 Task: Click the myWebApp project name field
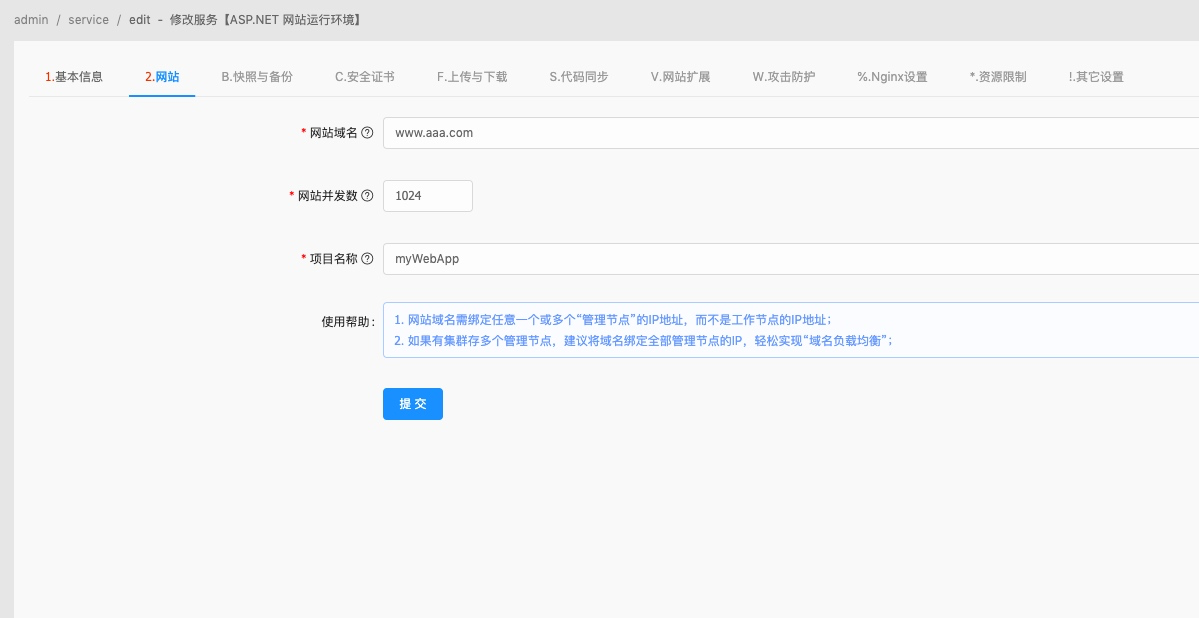coord(600,259)
